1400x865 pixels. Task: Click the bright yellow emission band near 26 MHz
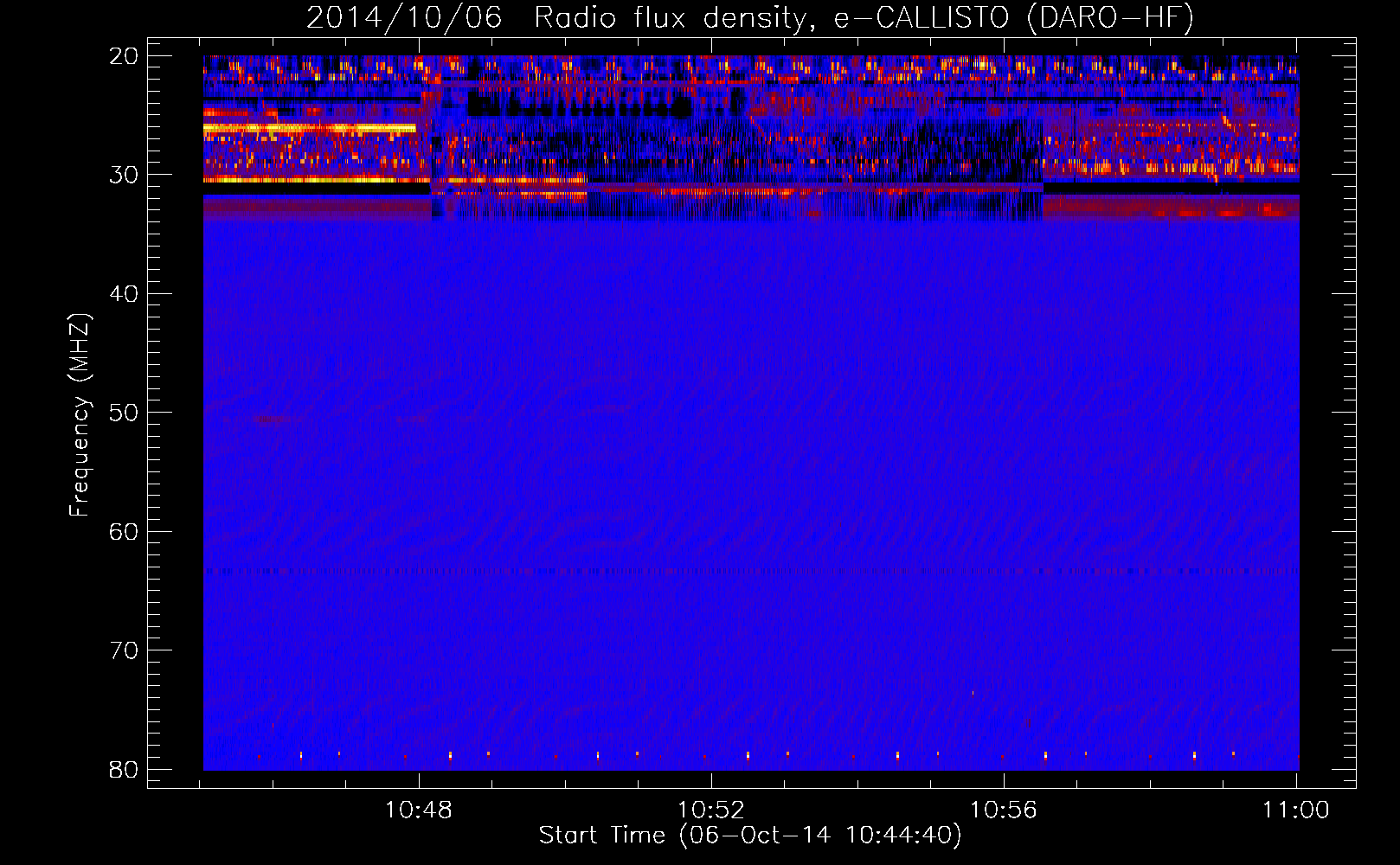point(310,128)
